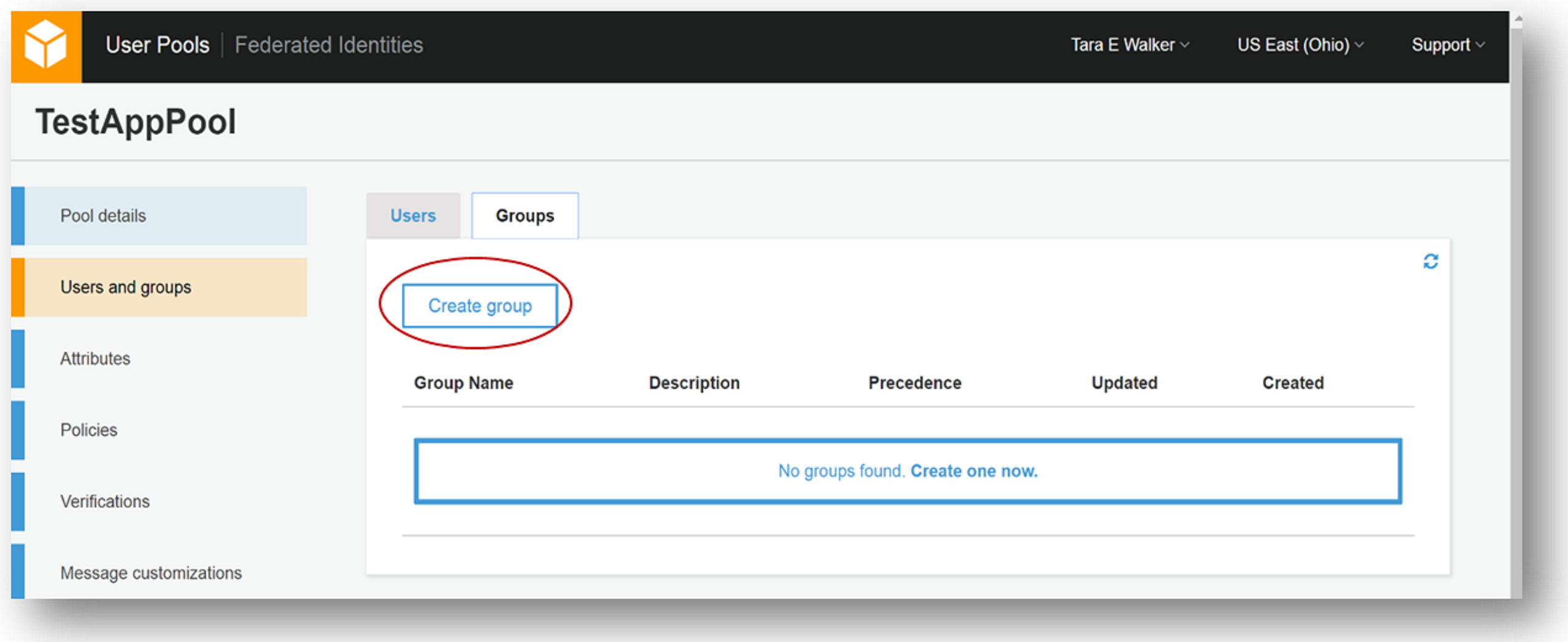The height and width of the screenshot is (642, 1568).
Task: Open the Attributes section
Action: (95, 358)
